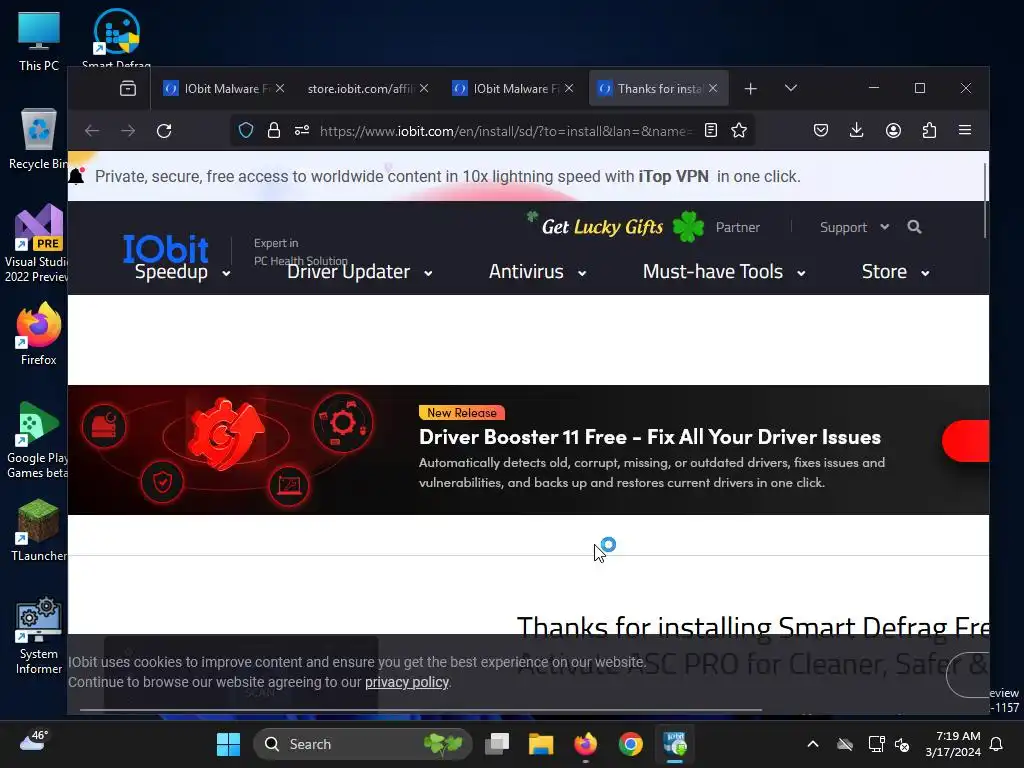Open Firefox application menu
Image resolution: width=1024 pixels, height=768 pixels.
tap(965, 131)
